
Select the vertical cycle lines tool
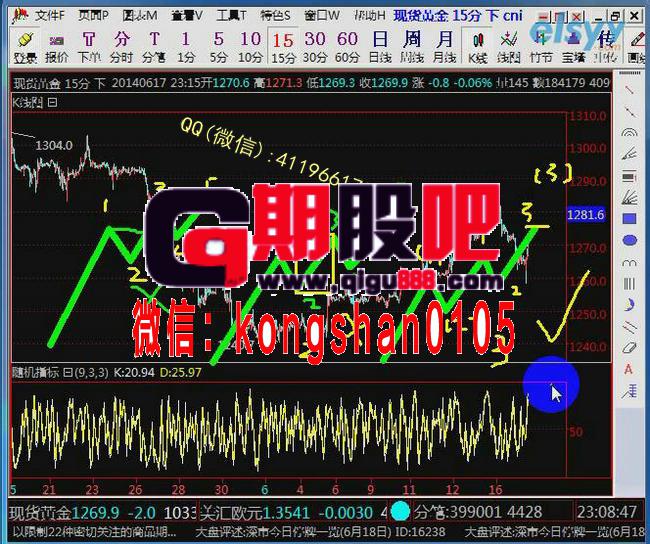(629, 284)
